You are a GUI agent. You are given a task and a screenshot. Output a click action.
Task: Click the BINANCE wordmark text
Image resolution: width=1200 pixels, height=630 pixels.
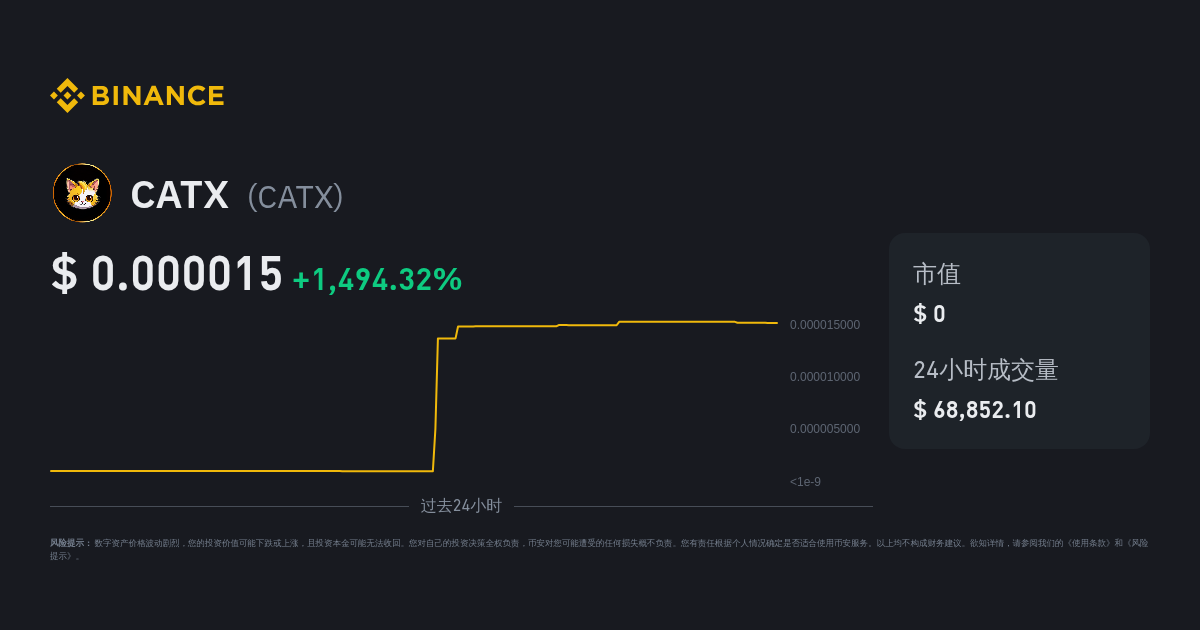coord(158,96)
